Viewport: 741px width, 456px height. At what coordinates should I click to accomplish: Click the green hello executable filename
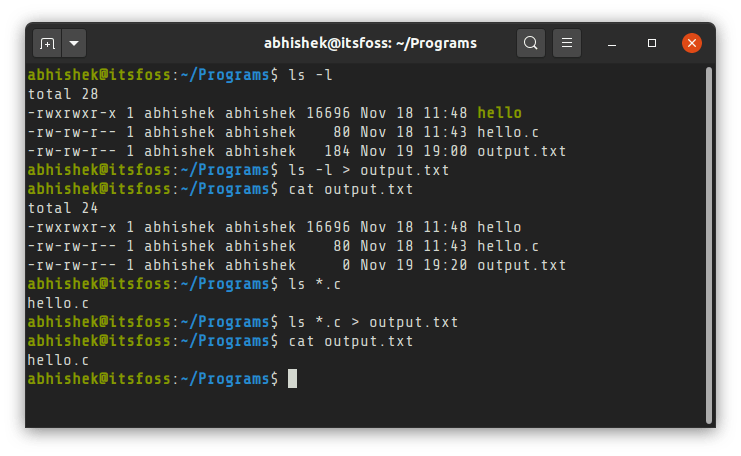(499, 113)
